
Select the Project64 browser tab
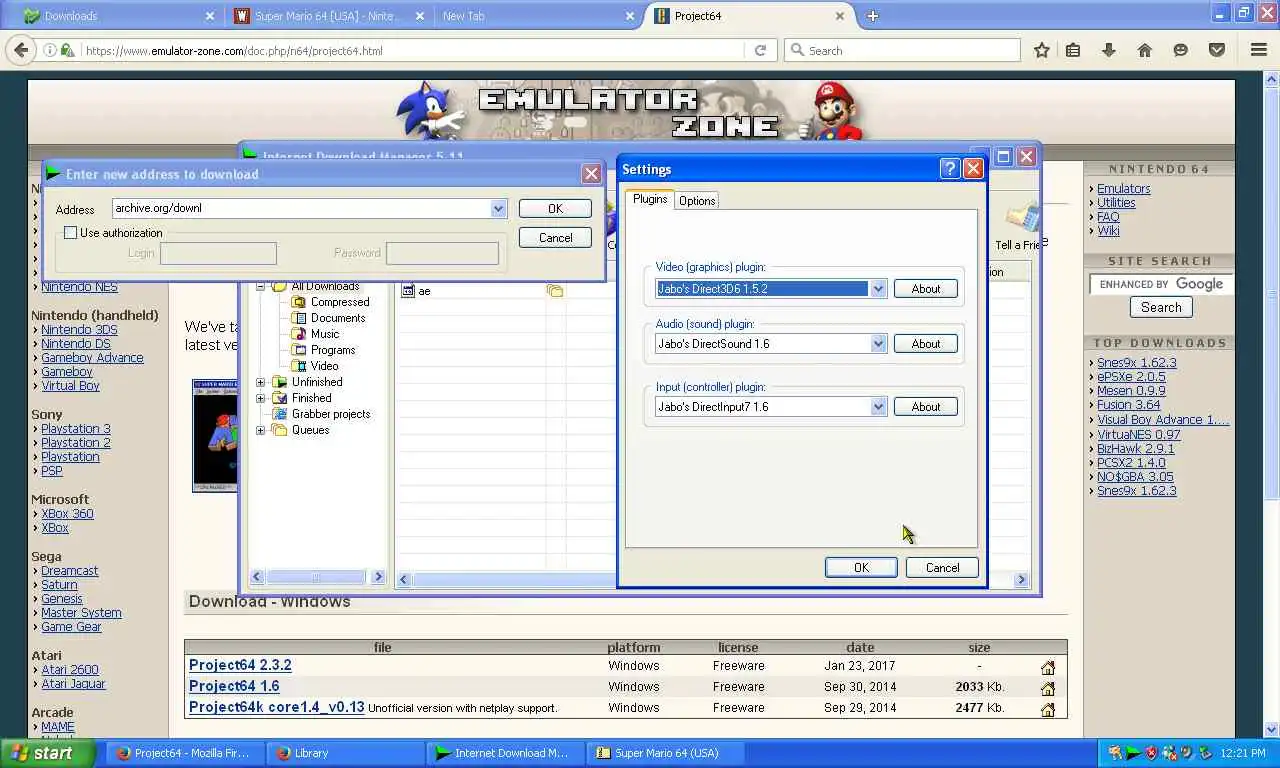(x=748, y=16)
